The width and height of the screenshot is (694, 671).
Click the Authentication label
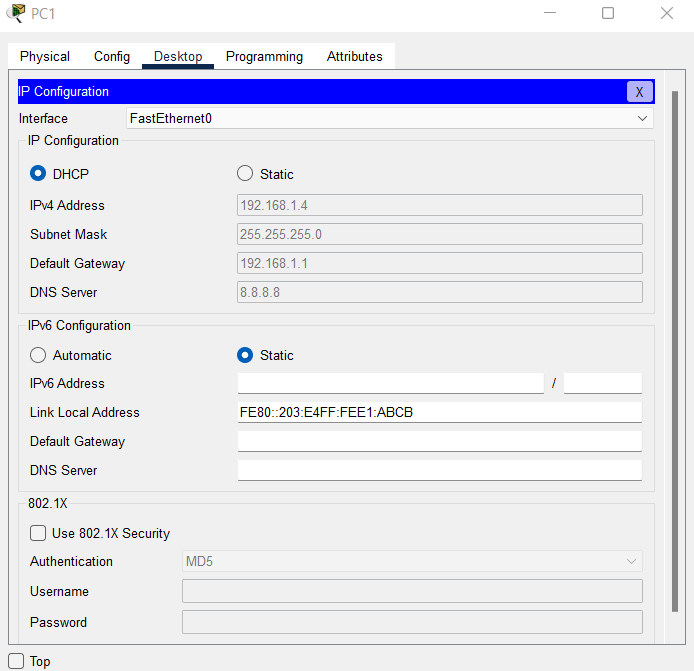click(x=71, y=561)
